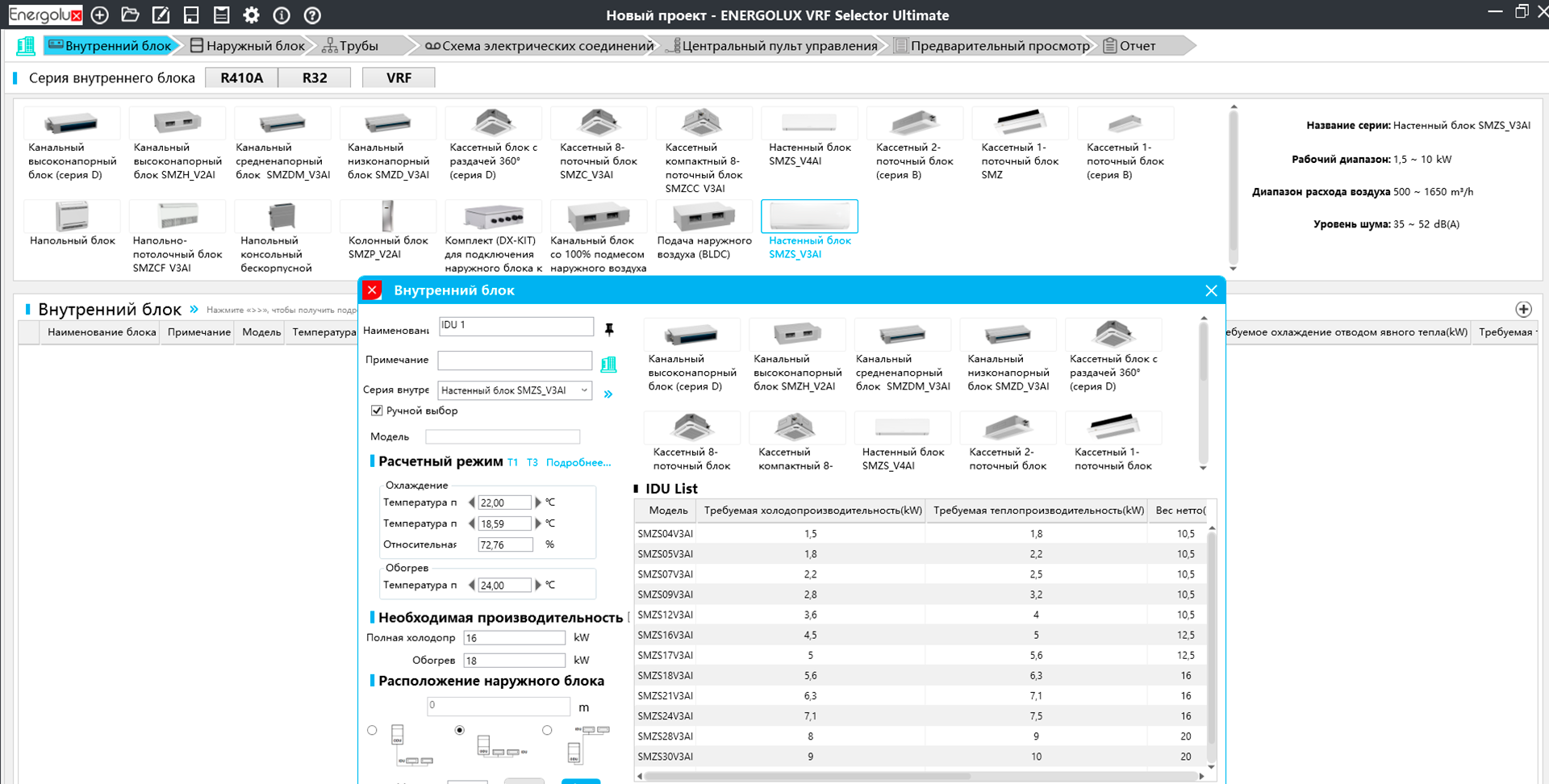Select the SMZS12V3AI row in IDU List
The image size is (1549, 784).
coord(921,615)
